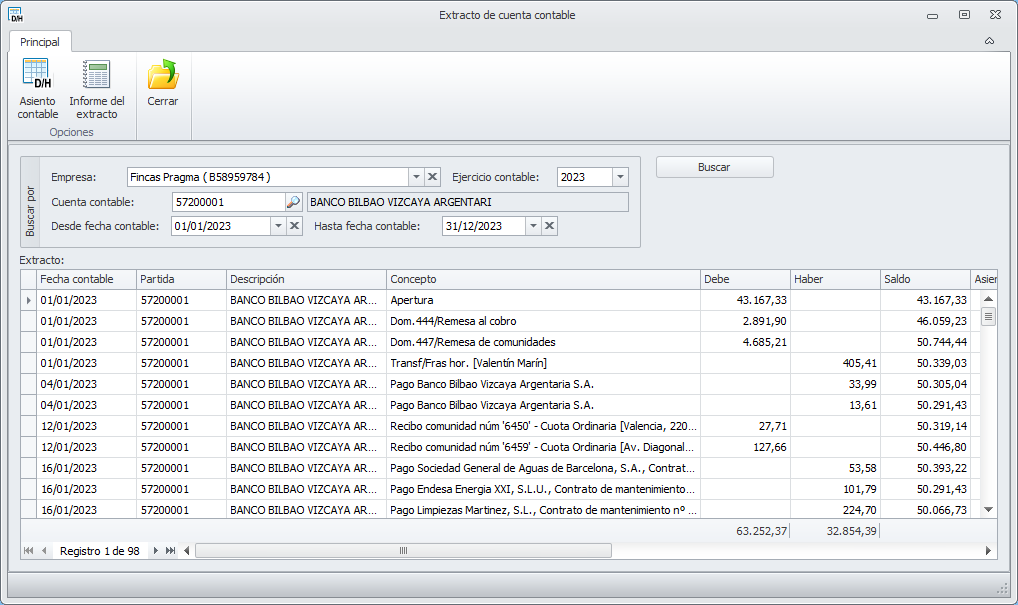Open the Ejercicio contable dropdown
1018x605 pixels.
tap(620, 177)
